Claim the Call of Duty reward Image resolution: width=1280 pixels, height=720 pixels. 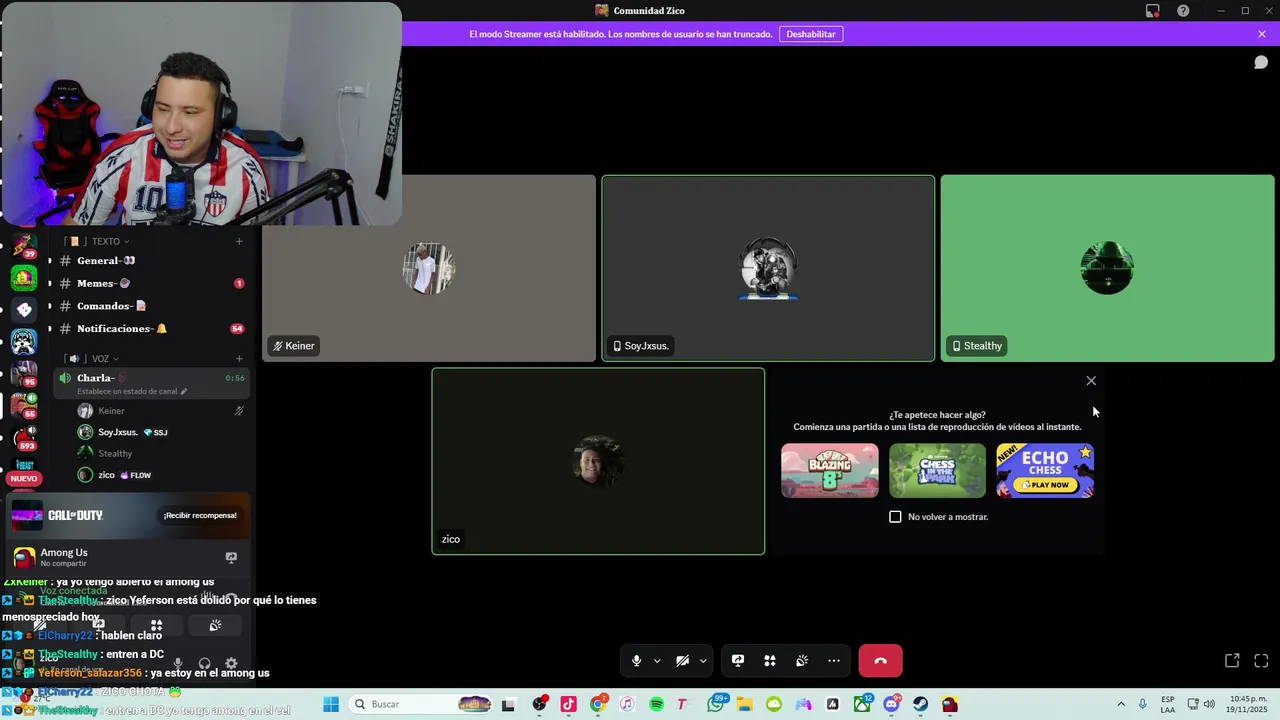tap(200, 515)
